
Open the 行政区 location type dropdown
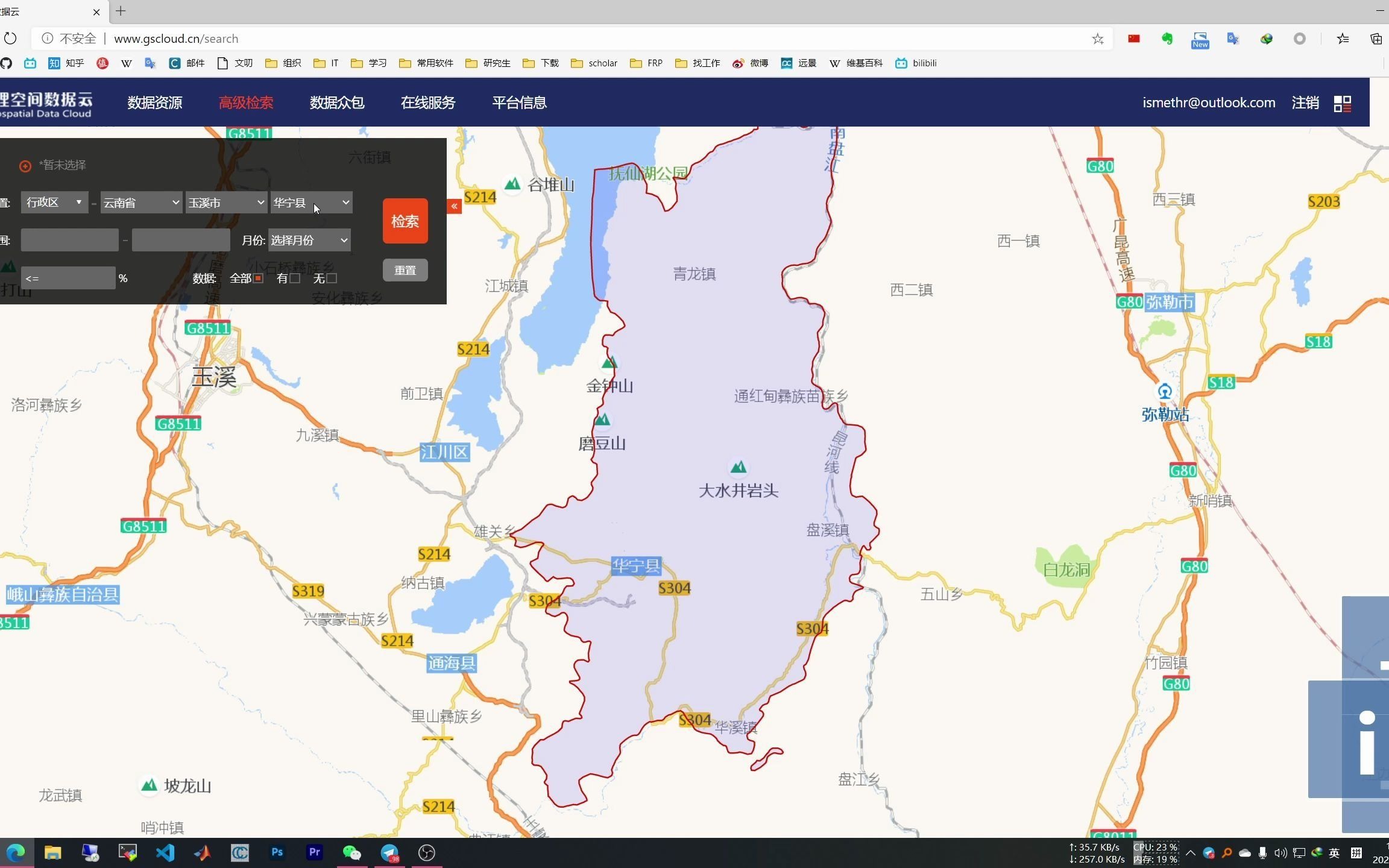click(54, 203)
